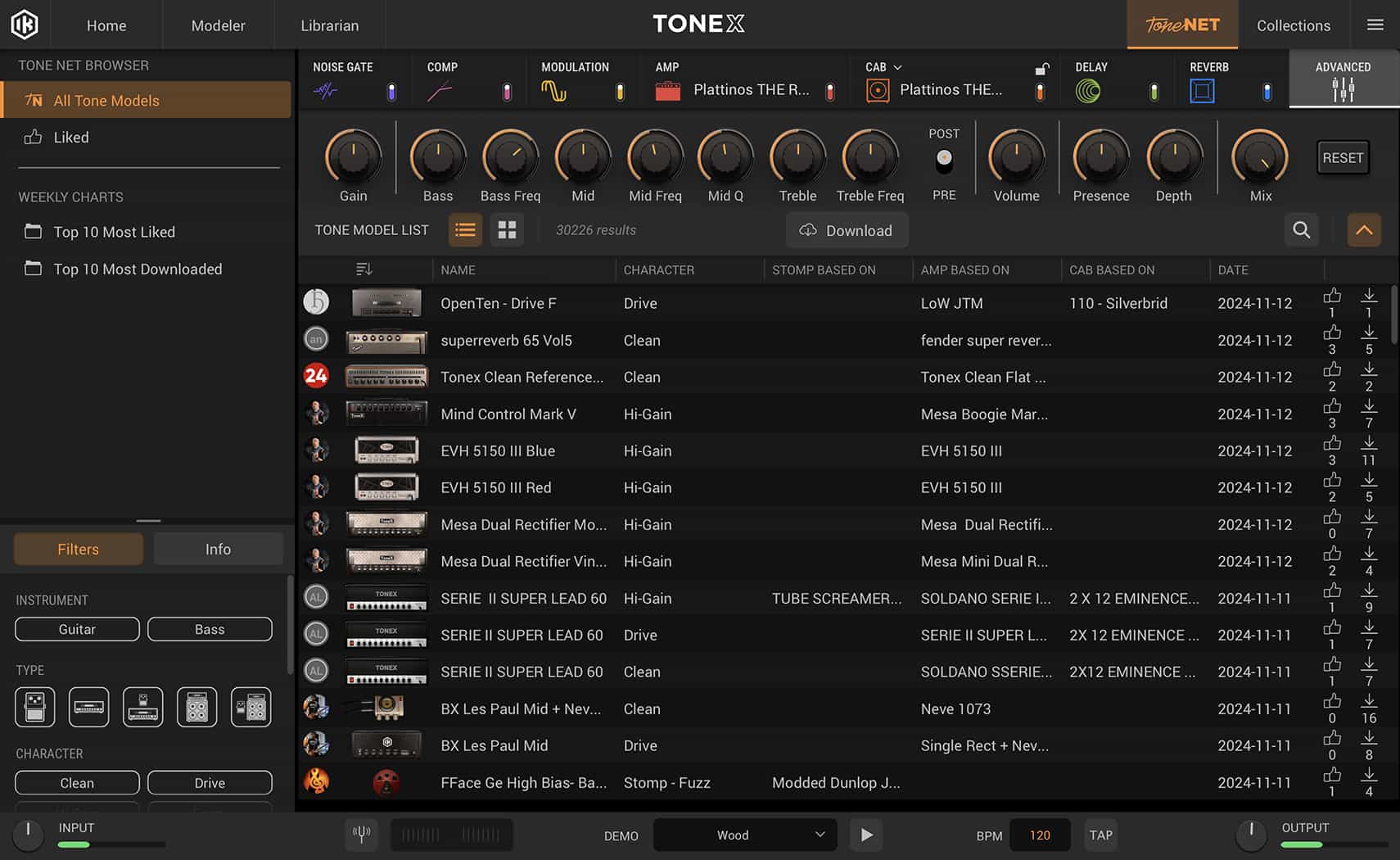Open the demo song dropdown showing Wood
Image resolution: width=1400 pixels, height=860 pixels.
(x=743, y=835)
